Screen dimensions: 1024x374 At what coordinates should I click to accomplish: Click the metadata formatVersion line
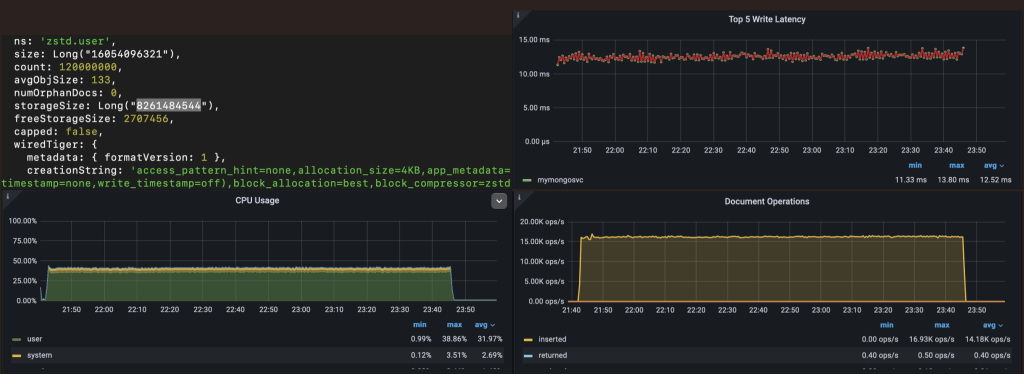click(x=125, y=157)
